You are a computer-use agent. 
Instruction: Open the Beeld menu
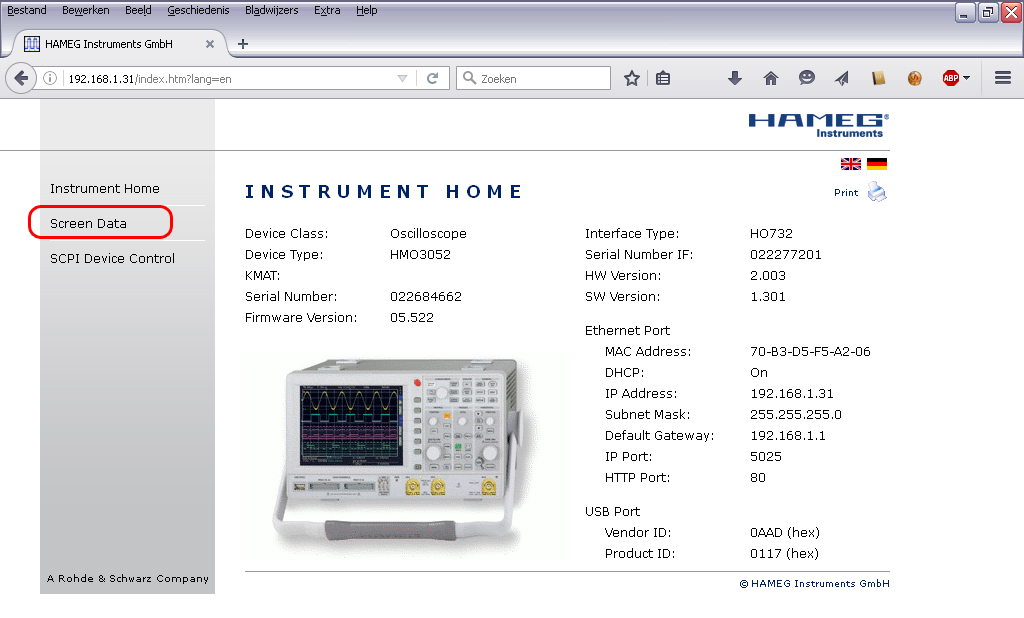(138, 10)
